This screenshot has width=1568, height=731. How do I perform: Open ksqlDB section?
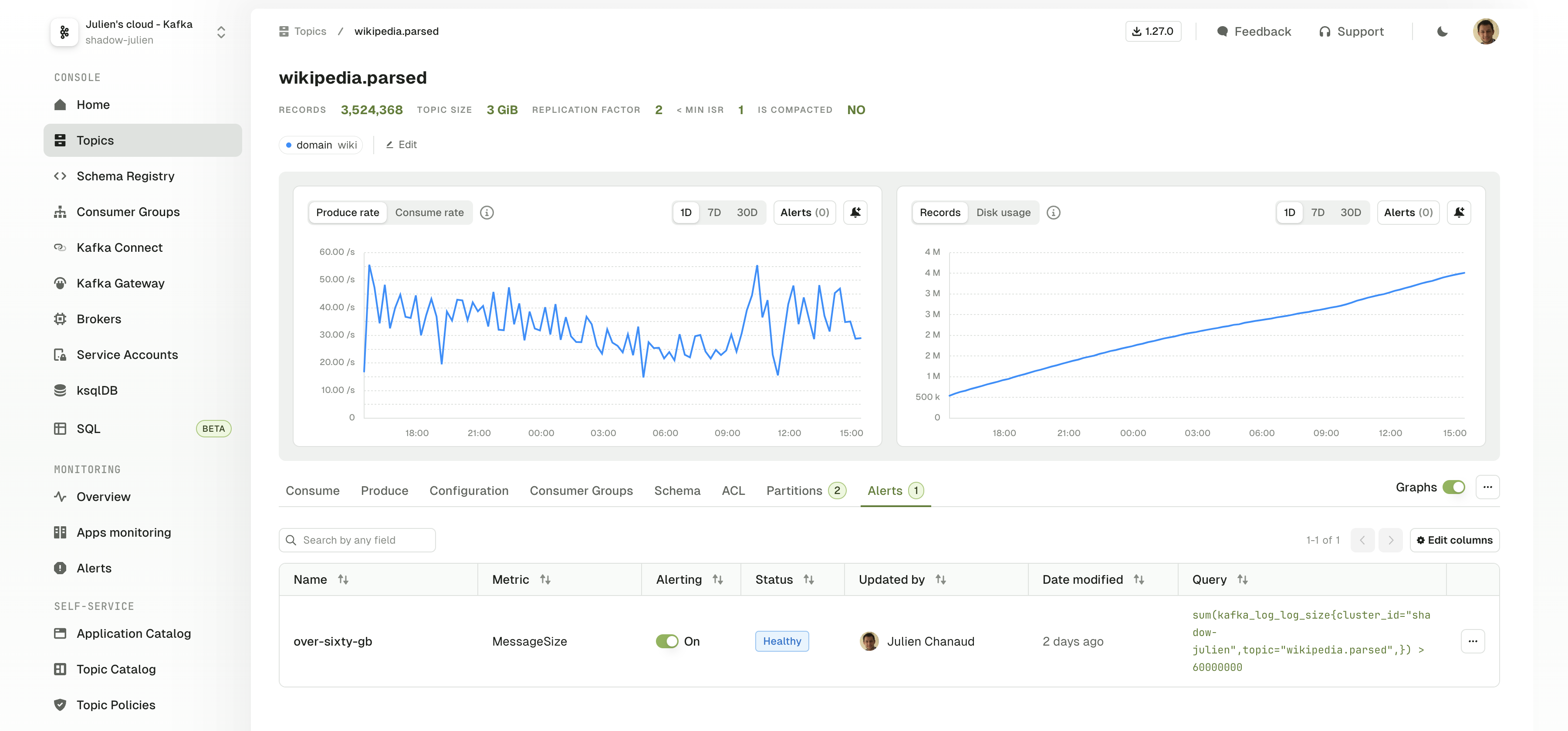(142, 391)
